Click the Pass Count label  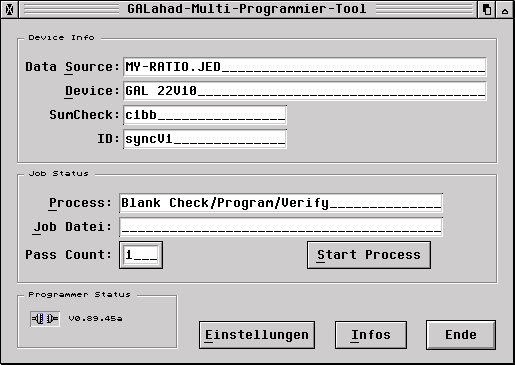(x=68, y=255)
